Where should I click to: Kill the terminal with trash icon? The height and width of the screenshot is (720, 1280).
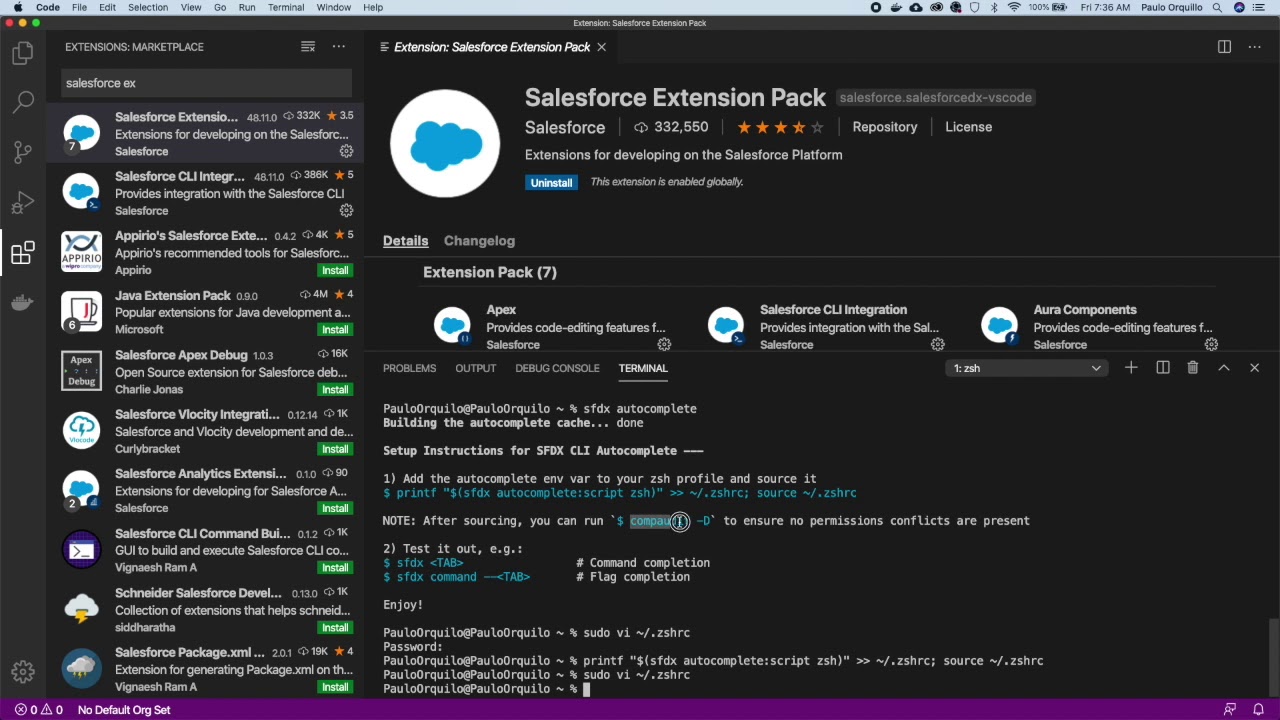[1193, 368]
